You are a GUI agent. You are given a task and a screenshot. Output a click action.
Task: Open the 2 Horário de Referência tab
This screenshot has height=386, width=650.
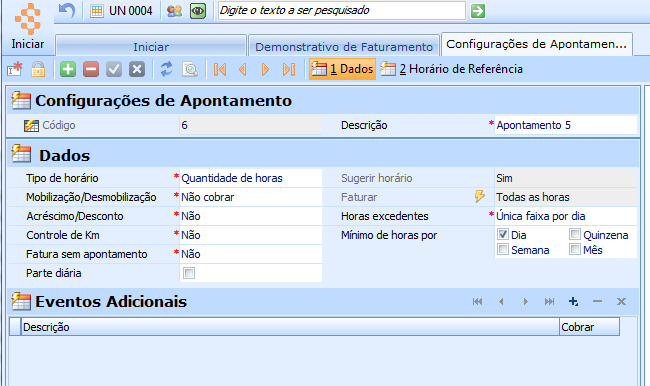(x=452, y=69)
